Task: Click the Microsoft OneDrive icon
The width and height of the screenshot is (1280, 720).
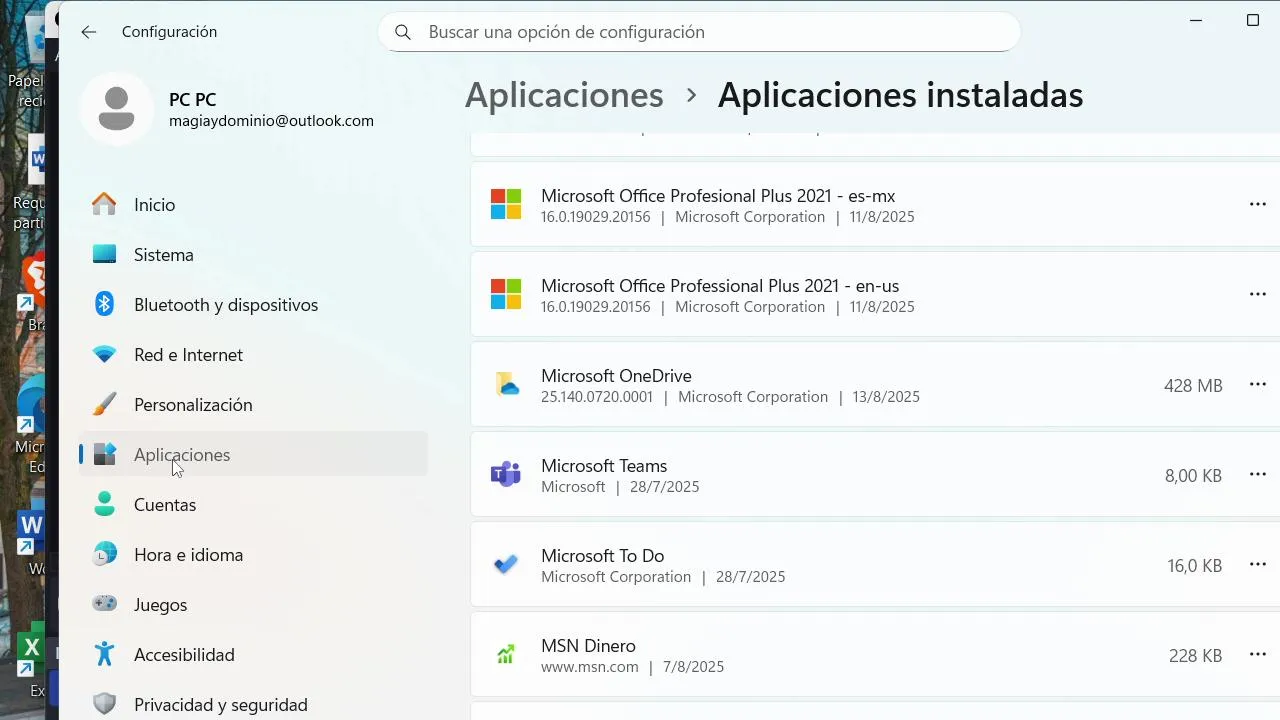Action: [506, 384]
